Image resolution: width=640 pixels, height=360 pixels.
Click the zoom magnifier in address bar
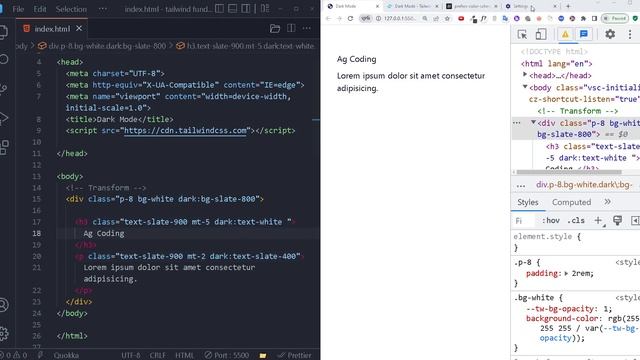425,18
